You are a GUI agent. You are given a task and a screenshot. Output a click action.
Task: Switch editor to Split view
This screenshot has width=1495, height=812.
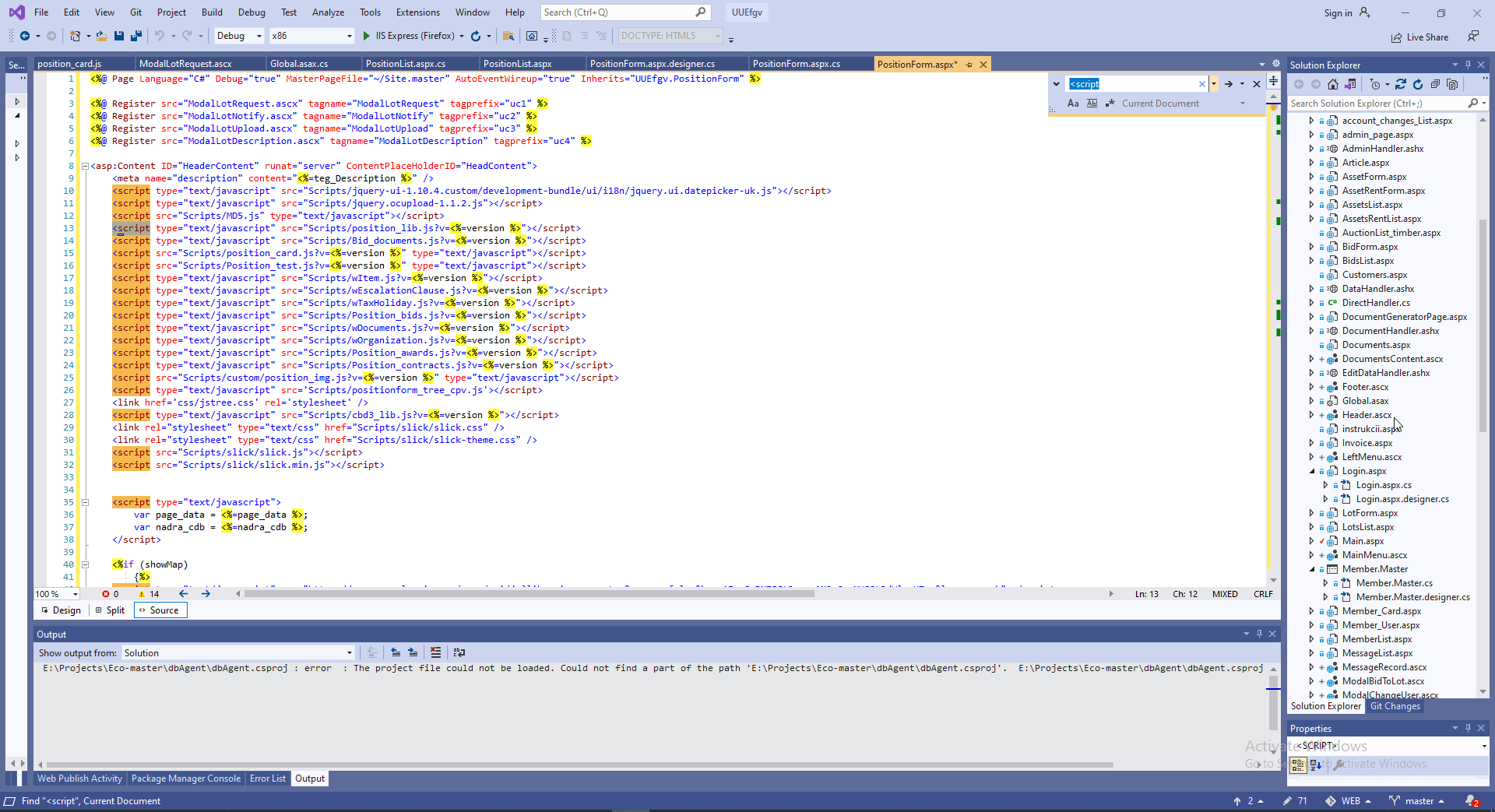click(110, 610)
